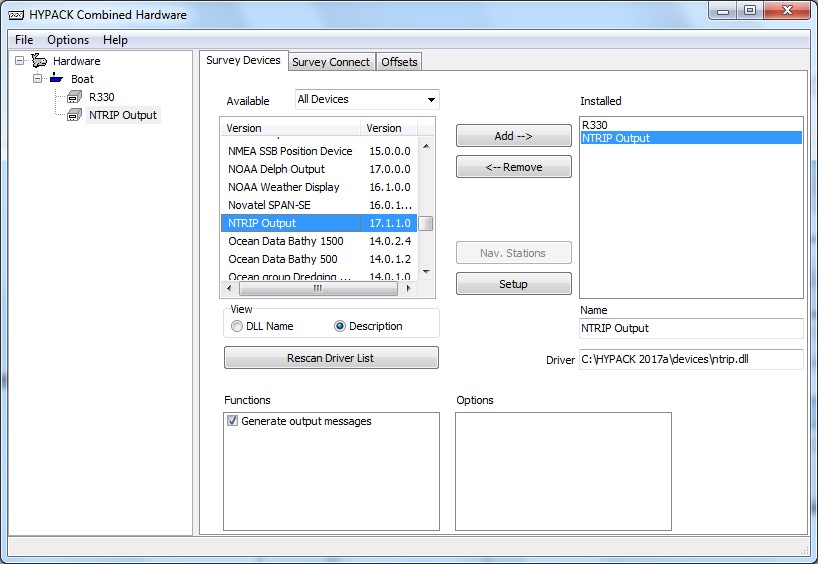Click the Boat icon in the tree

[x=56, y=79]
